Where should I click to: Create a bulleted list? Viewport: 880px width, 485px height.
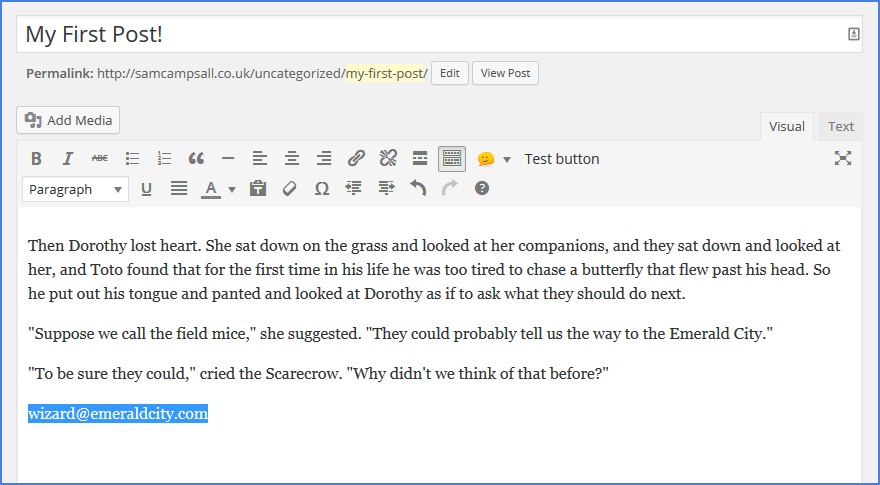tap(132, 158)
